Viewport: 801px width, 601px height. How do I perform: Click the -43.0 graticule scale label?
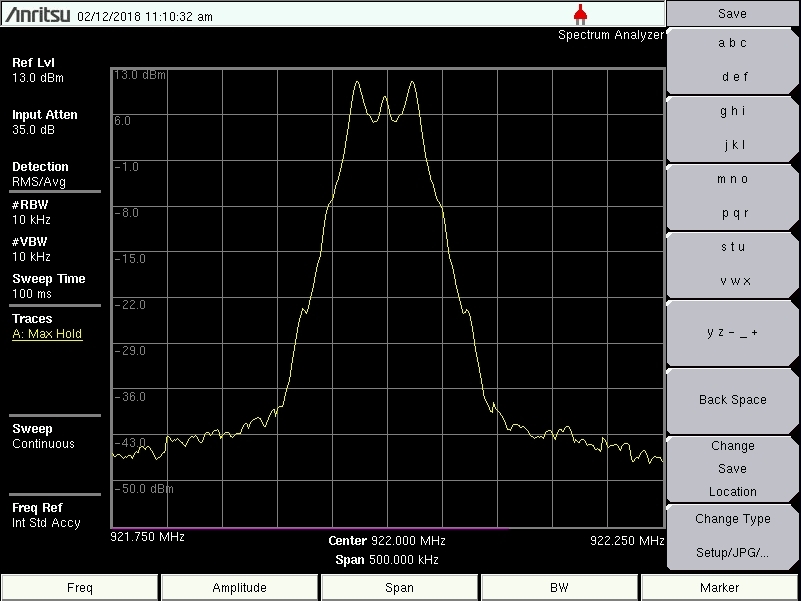click(x=130, y=443)
